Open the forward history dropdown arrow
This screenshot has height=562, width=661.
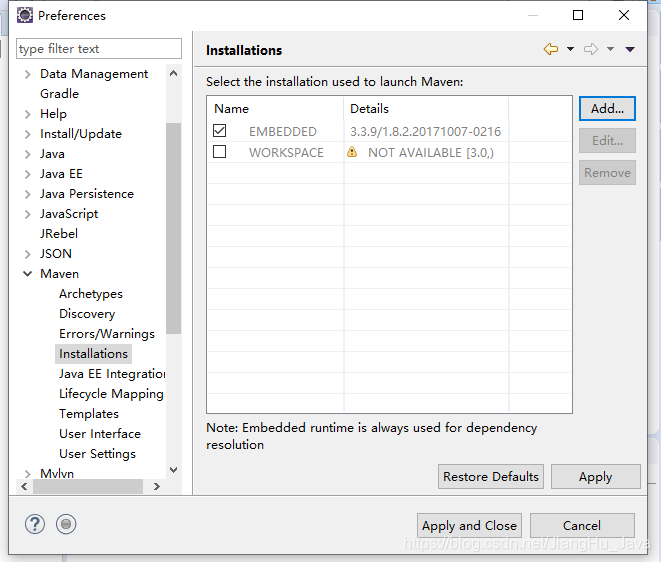tap(610, 49)
